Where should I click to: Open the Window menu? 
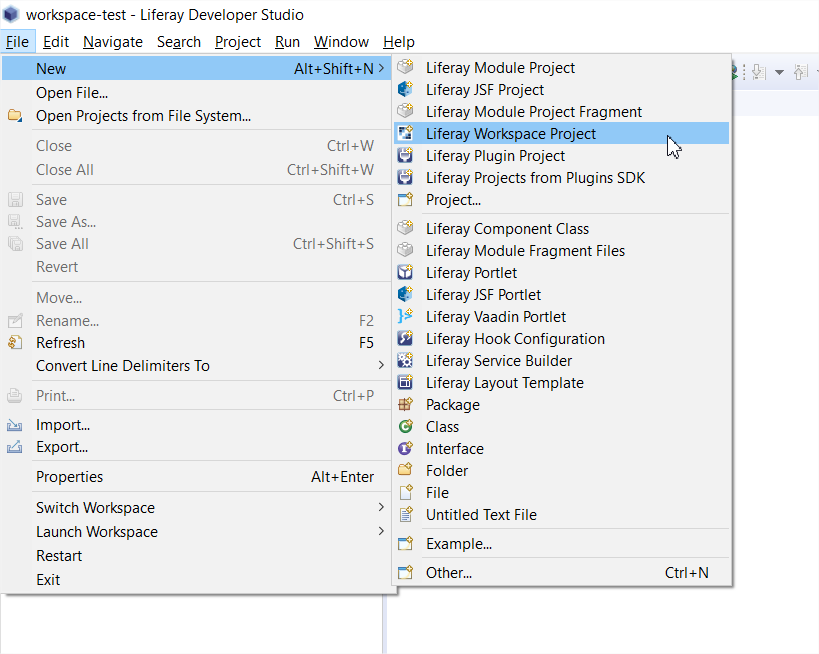(x=341, y=42)
